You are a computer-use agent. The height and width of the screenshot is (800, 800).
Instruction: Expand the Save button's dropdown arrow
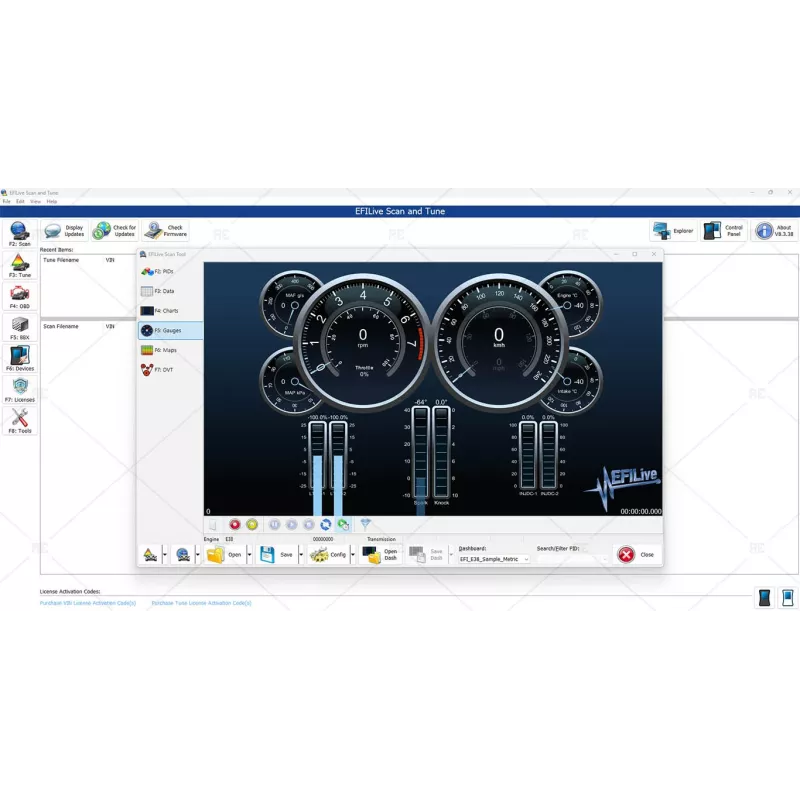301,555
